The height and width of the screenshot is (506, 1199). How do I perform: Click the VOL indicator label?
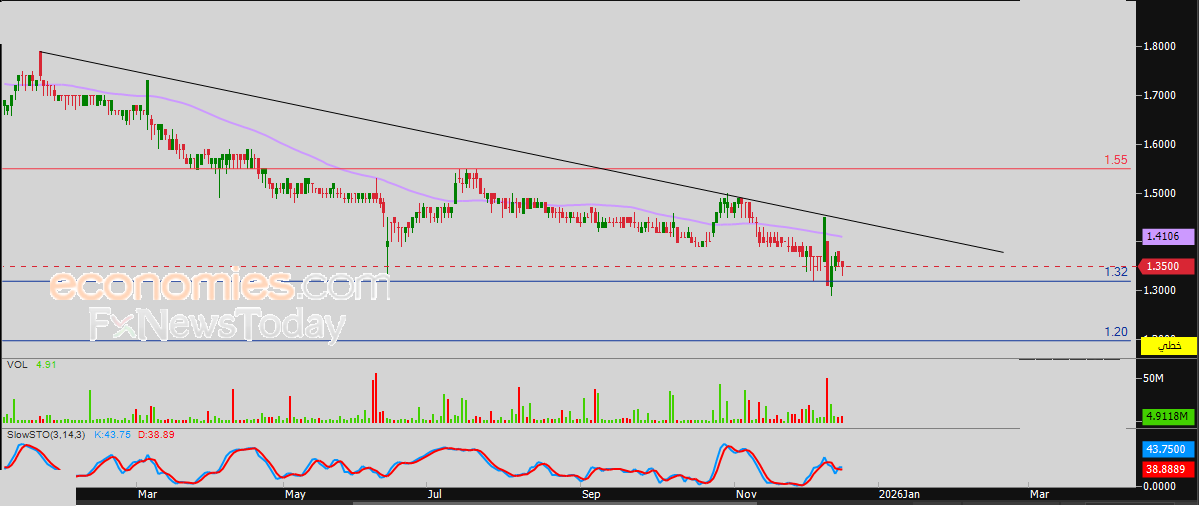(x=17, y=365)
